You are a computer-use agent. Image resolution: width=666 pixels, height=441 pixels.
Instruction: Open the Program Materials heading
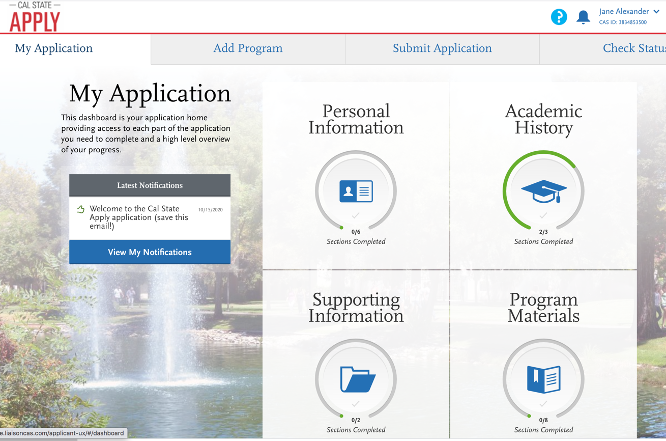544,308
